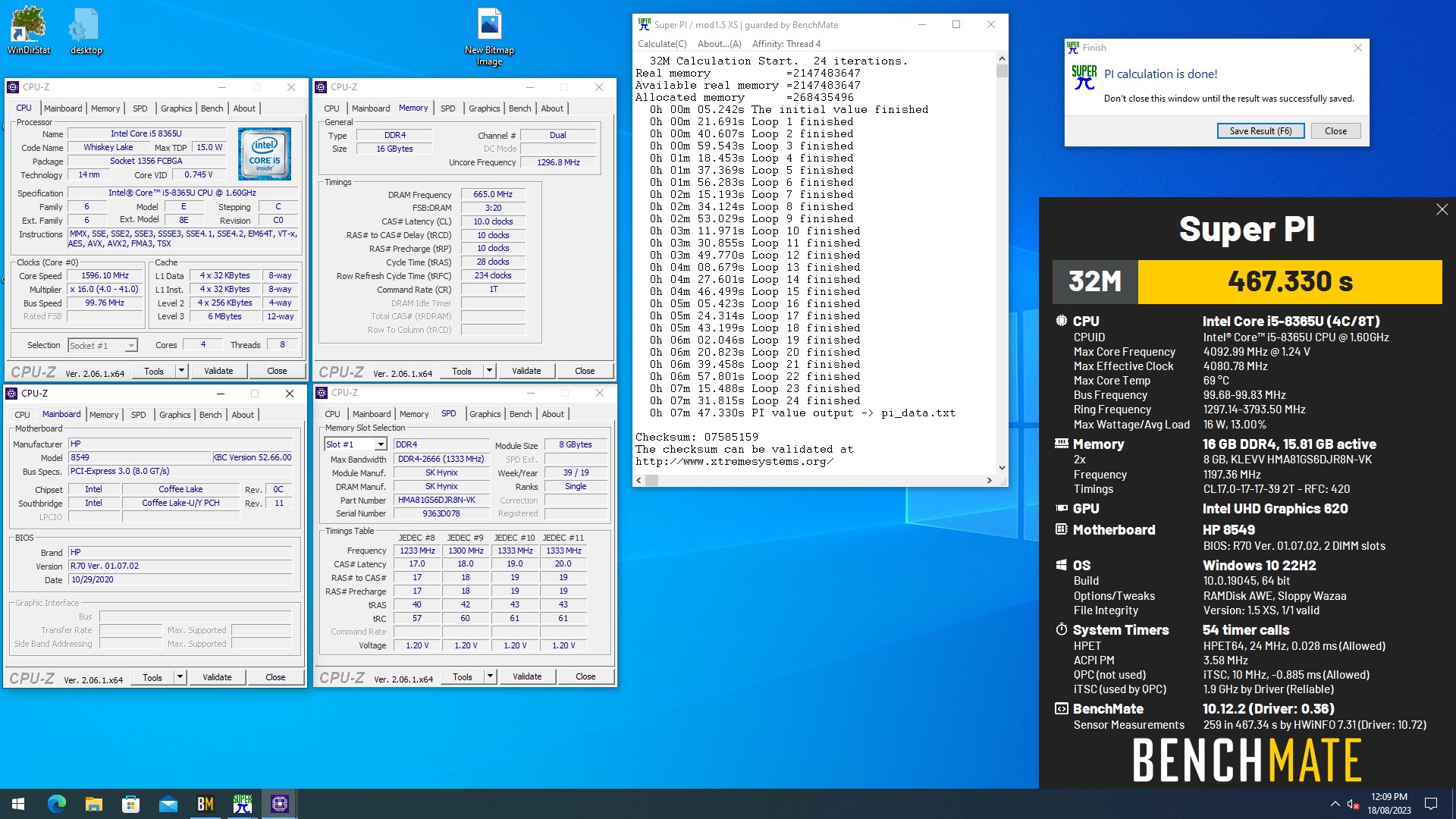The image size is (1456, 819).
Task: Click the Finish dialog title icon
Action: point(1072,47)
